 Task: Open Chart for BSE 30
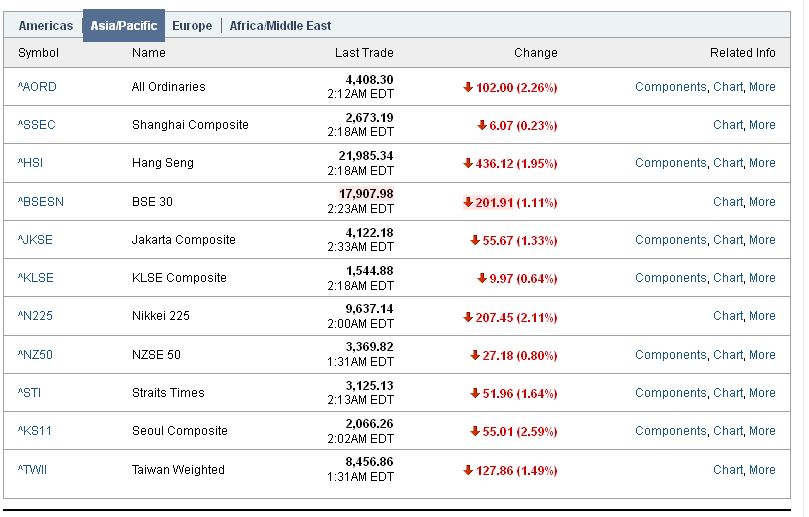[x=727, y=202]
